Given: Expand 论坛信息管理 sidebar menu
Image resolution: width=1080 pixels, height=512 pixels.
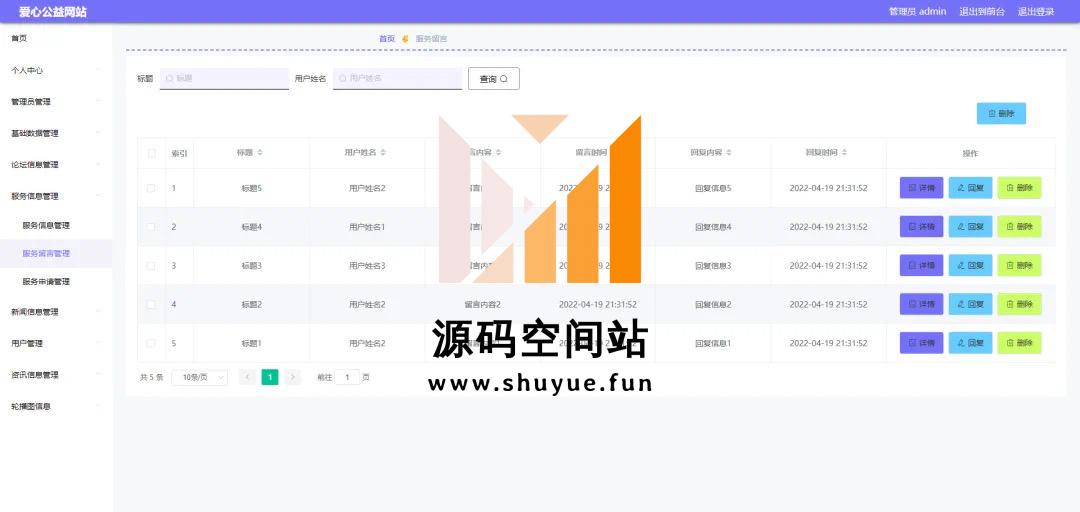Looking at the screenshot, I should [56, 165].
